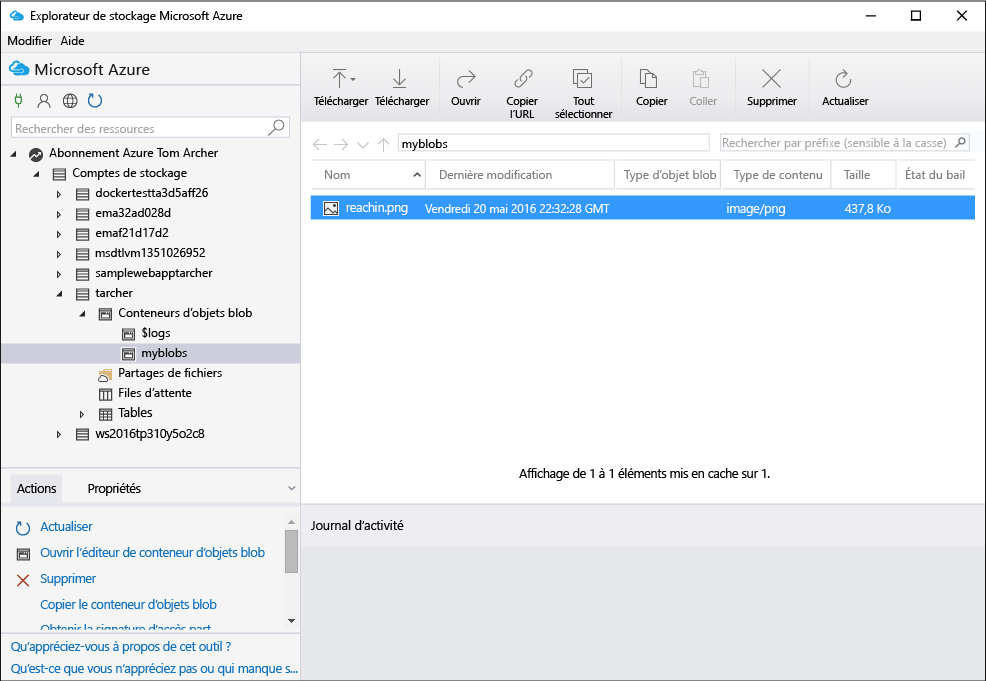Viewport: 986px width, 681px height.
Task: Expand the ema32ad028d storage account
Action: pos(59,214)
